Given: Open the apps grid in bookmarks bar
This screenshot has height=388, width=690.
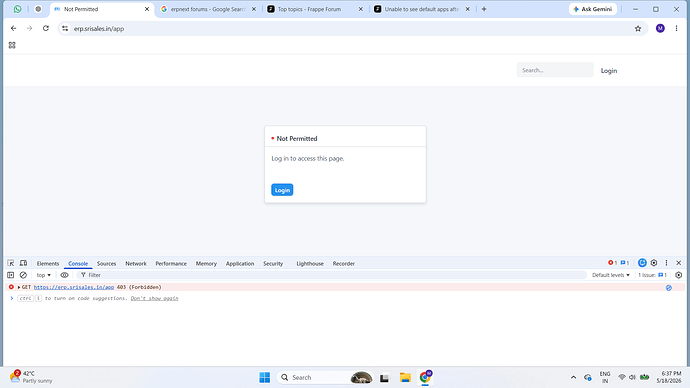Looking at the screenshot, I should (x=12, y=45).
